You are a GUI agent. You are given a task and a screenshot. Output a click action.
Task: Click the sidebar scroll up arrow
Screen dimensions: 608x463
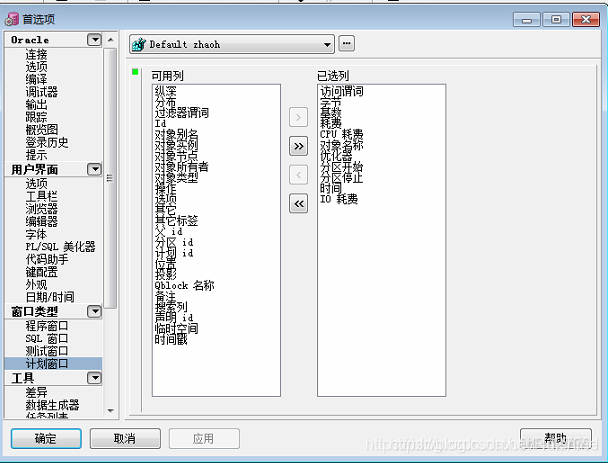click(x=111, y=40)
